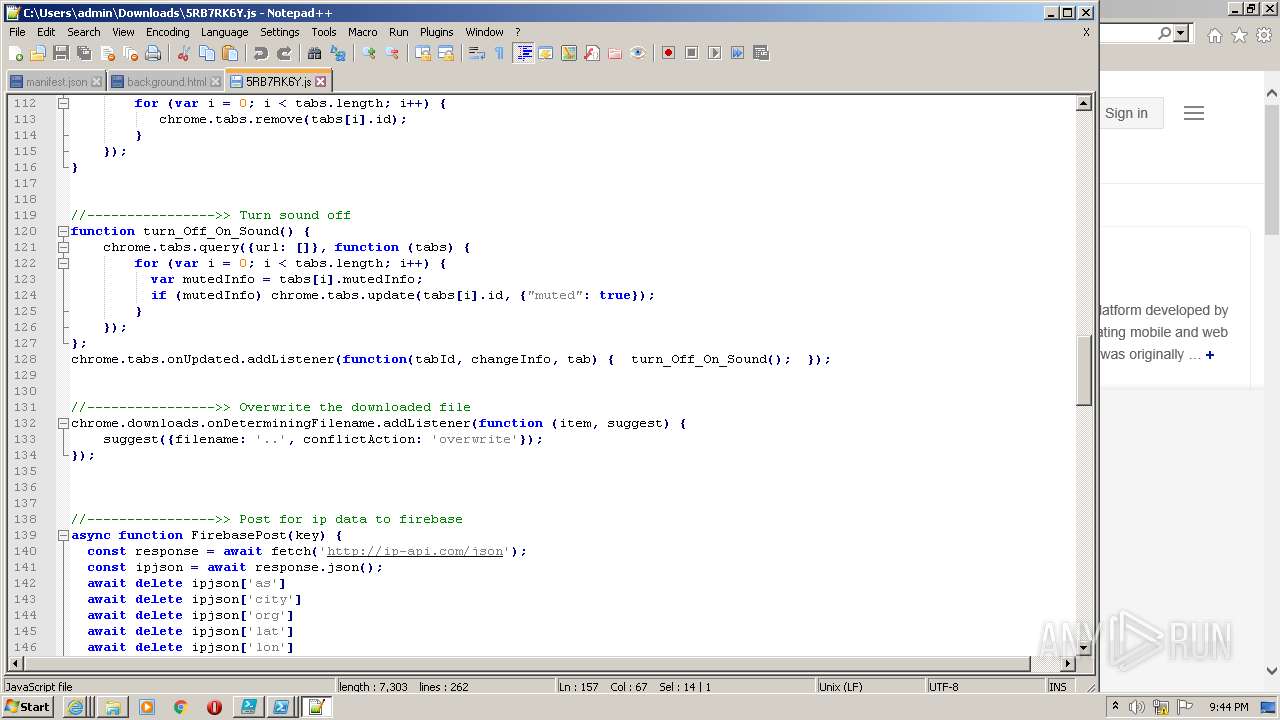Screen dimensions: 1280x720
Task: Open Internet Explorer from the taskbar
Action: click(x=75, y=707)
